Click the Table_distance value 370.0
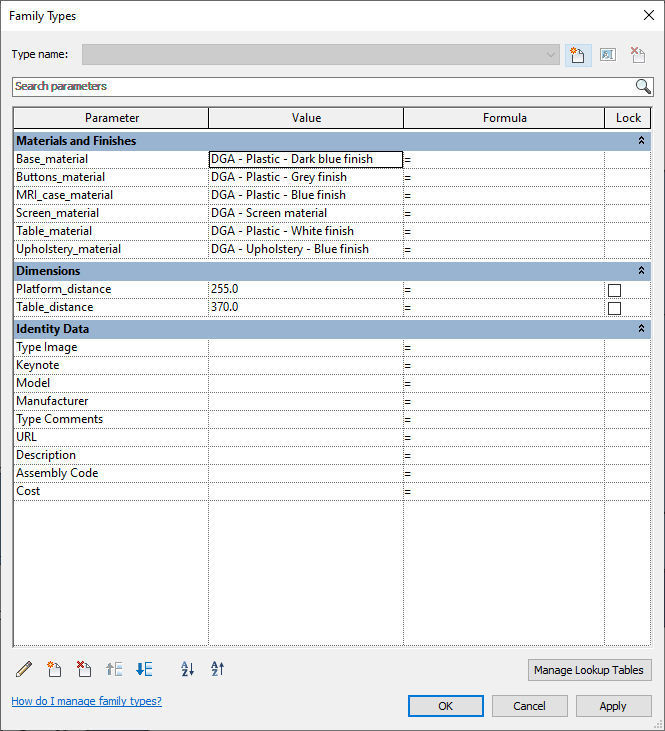 click(x=306, y=307)
